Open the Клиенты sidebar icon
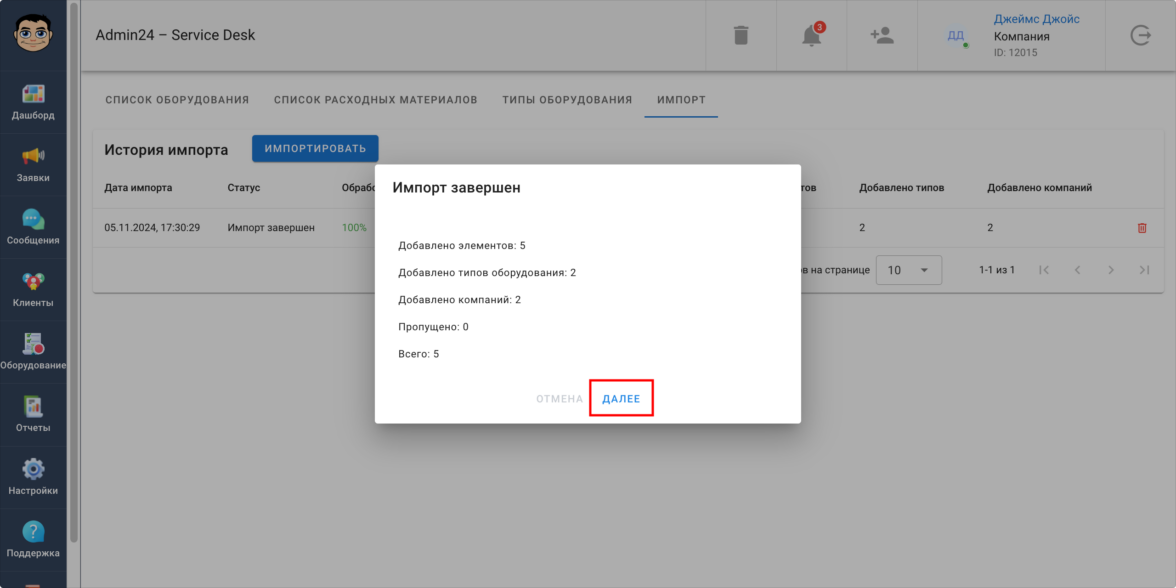1176x588 pixels. pyautogui.click(x=33, y=281)
